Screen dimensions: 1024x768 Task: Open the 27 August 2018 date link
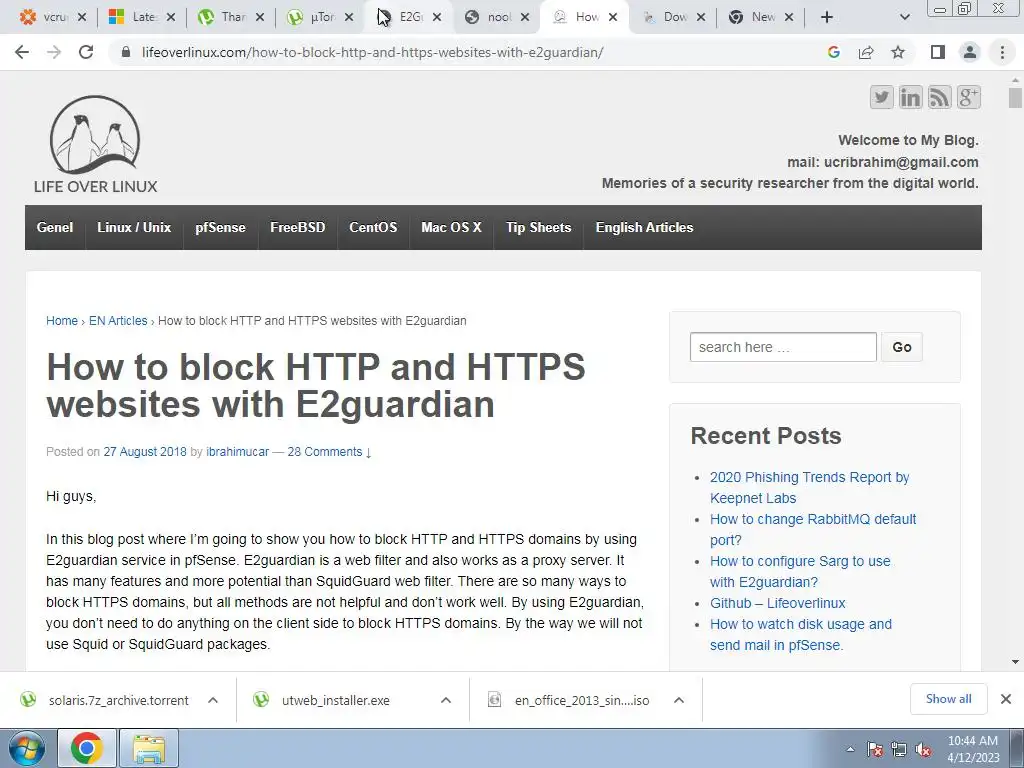click(145, 452)
